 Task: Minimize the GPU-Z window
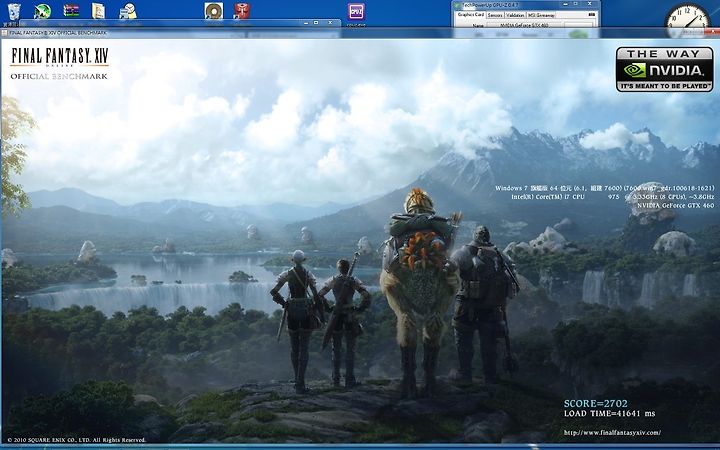tap(565, 4)
